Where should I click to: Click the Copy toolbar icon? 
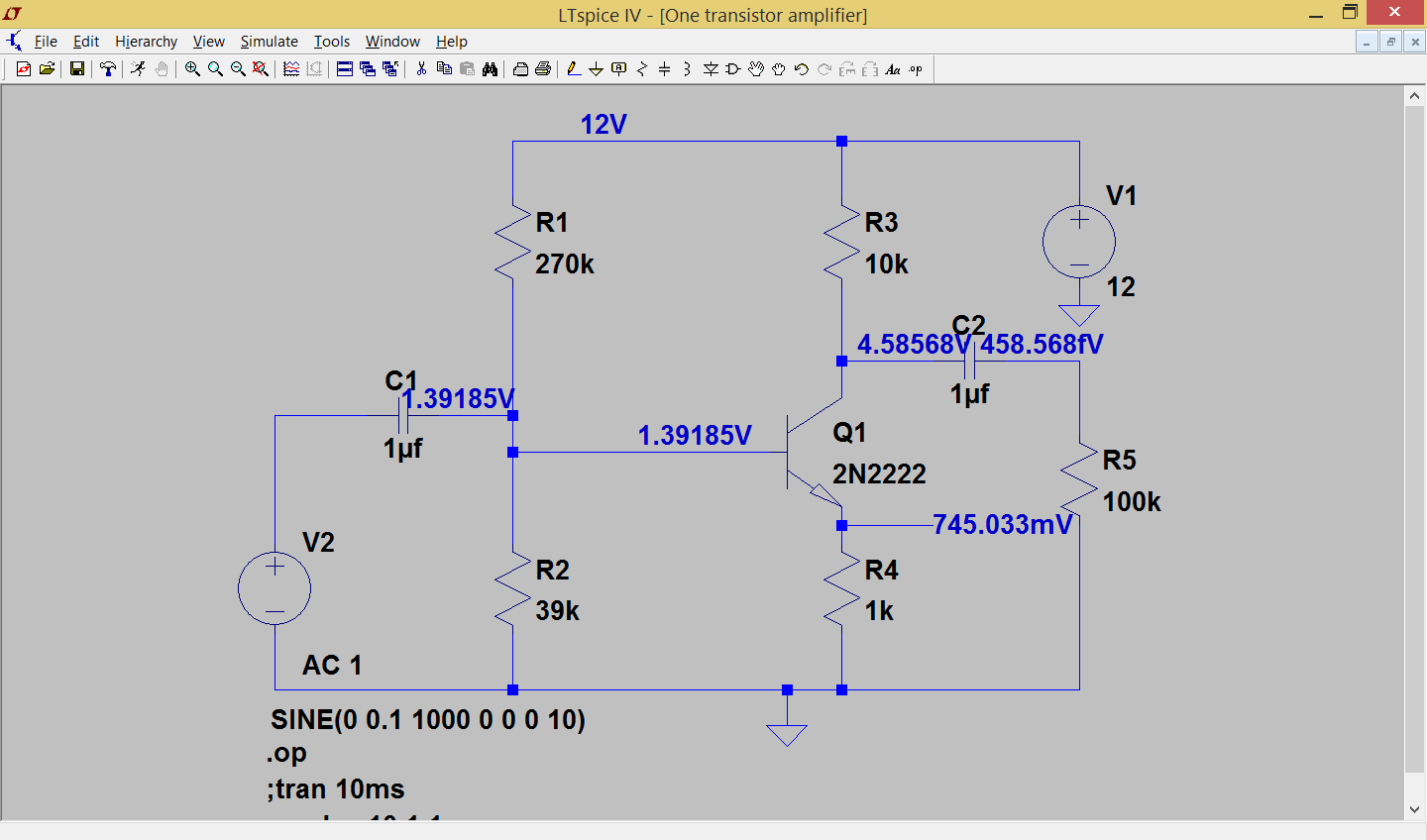[444, 69]
